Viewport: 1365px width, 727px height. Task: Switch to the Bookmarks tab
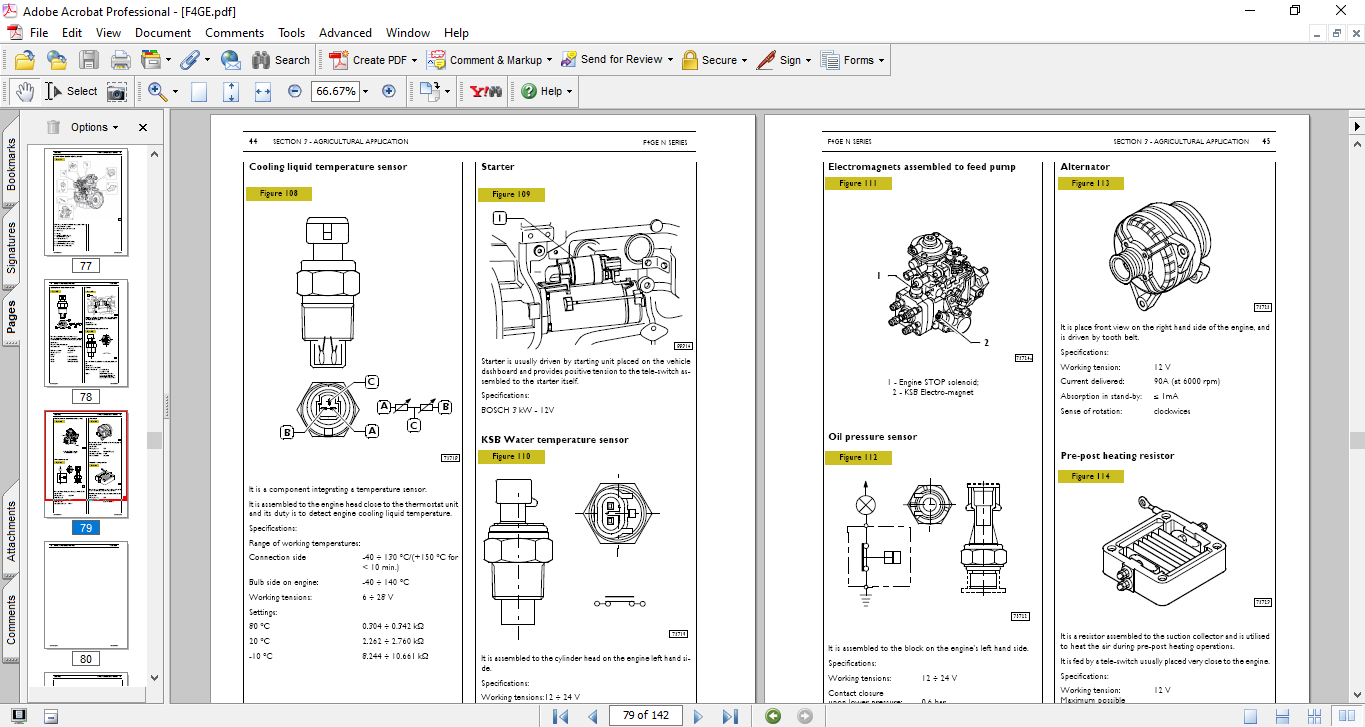12,164
